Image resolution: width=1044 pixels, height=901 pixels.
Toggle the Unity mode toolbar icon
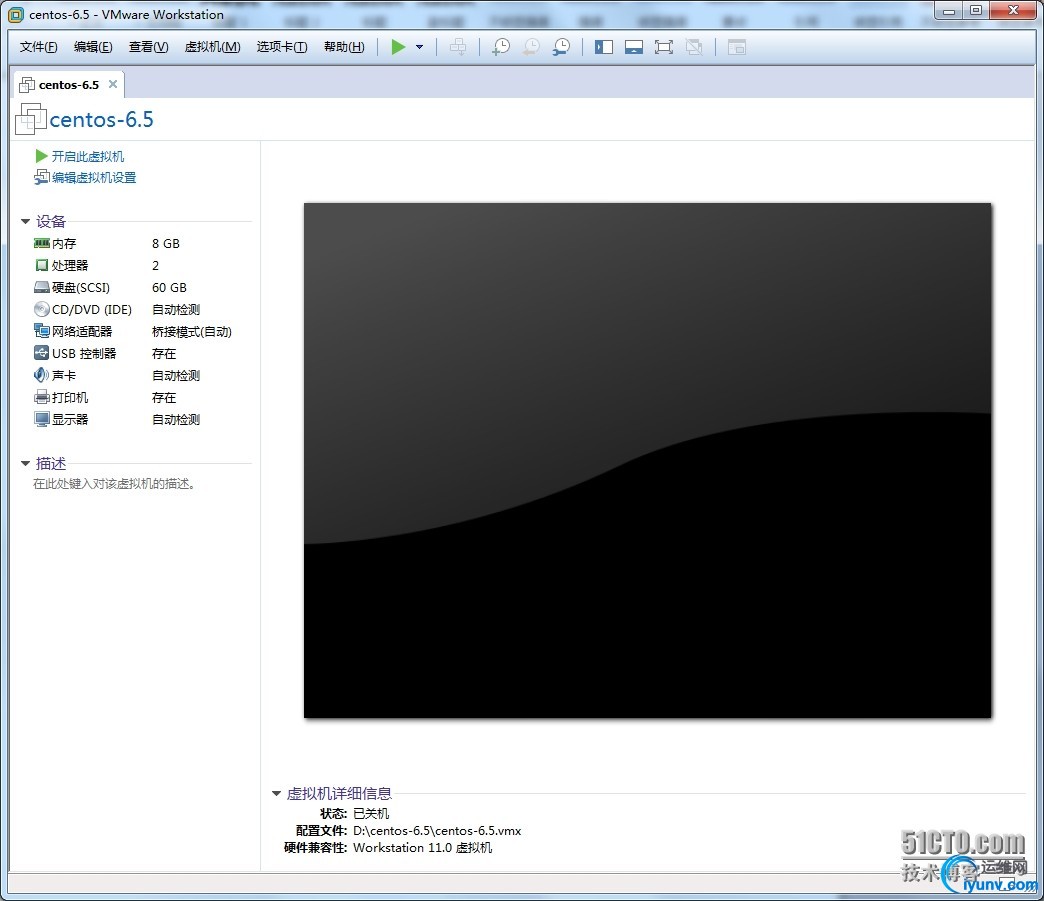pyautogui.click(x=694, y=47)
